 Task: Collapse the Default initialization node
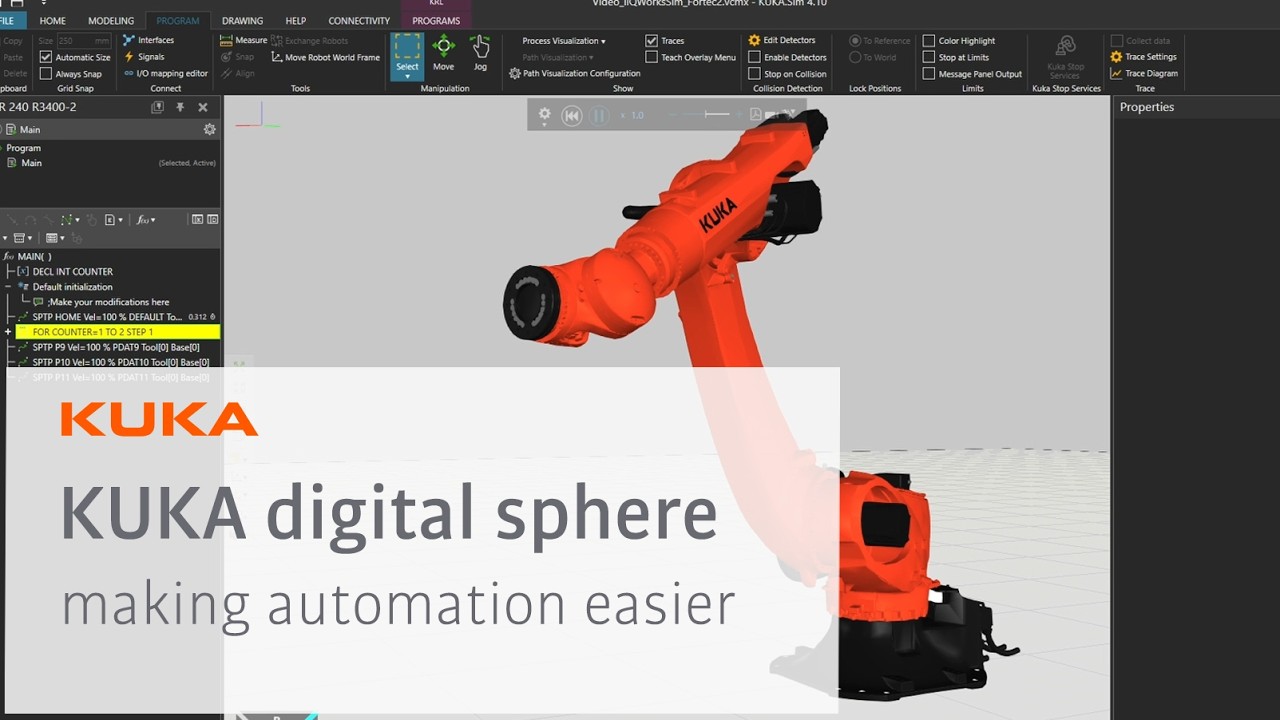click(7, 286)
